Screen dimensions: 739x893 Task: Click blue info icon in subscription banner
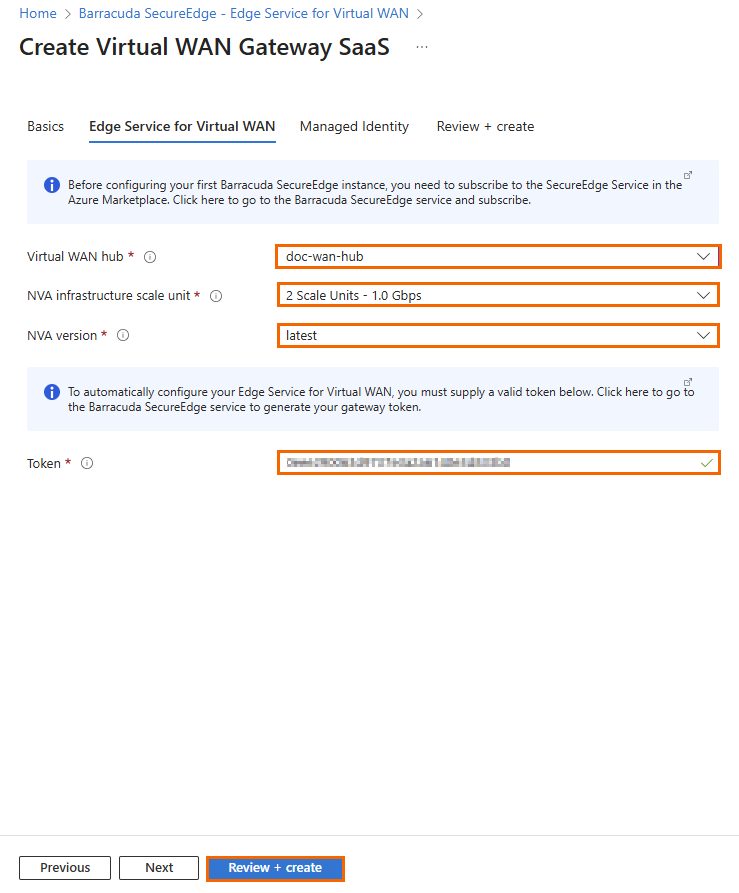coord(52,185)
